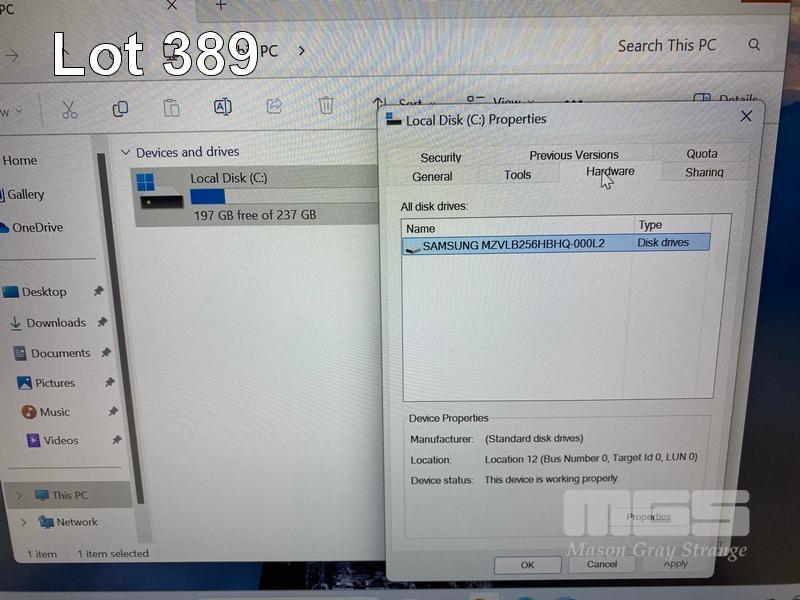Select the Local Disk (C:) drive icon
Screen dimensions: 800x600
(160, 194)
